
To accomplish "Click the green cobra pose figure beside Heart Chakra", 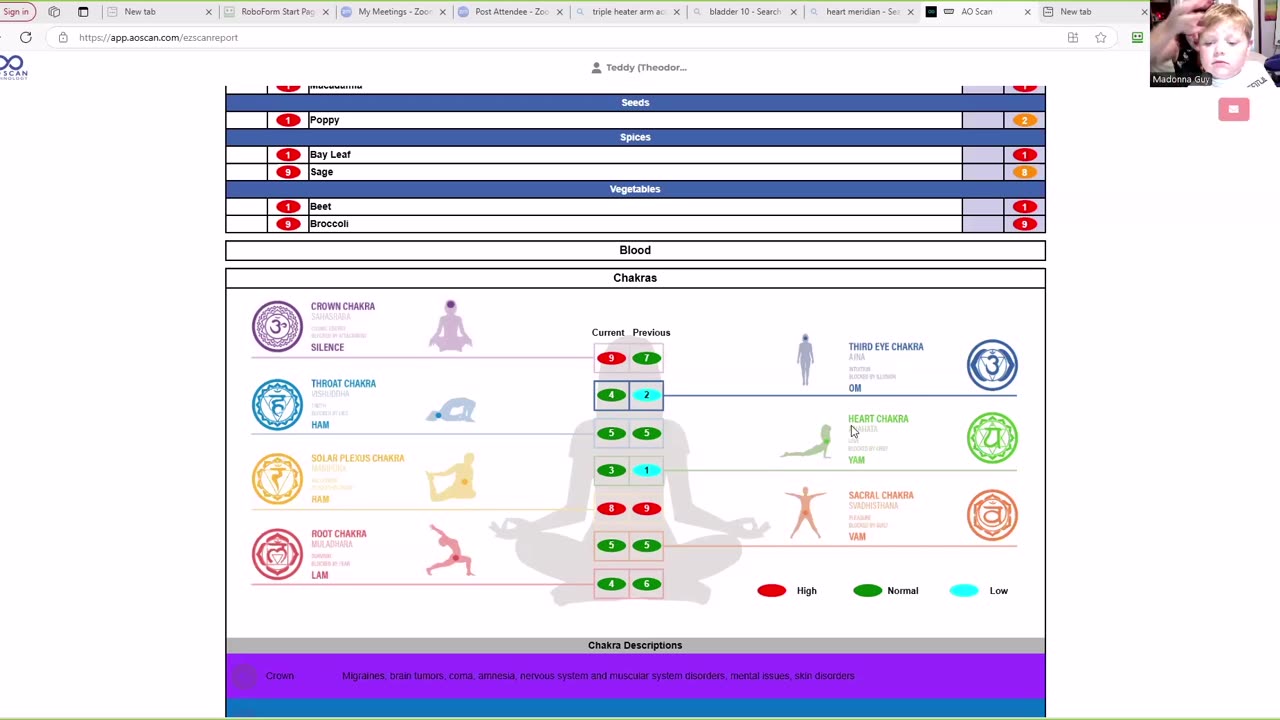I will click(x=807, y=442).
